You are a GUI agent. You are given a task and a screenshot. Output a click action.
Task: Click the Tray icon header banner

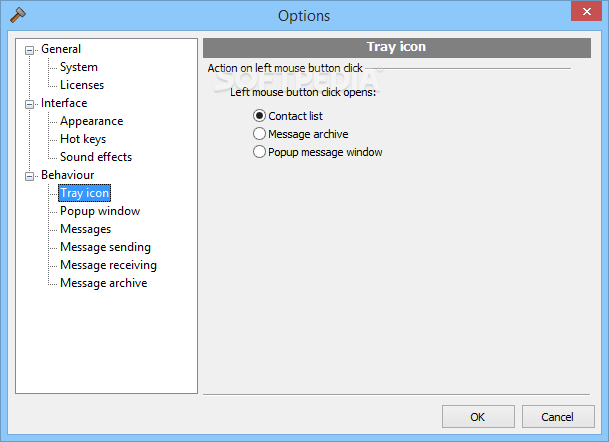tap(397, 48)
